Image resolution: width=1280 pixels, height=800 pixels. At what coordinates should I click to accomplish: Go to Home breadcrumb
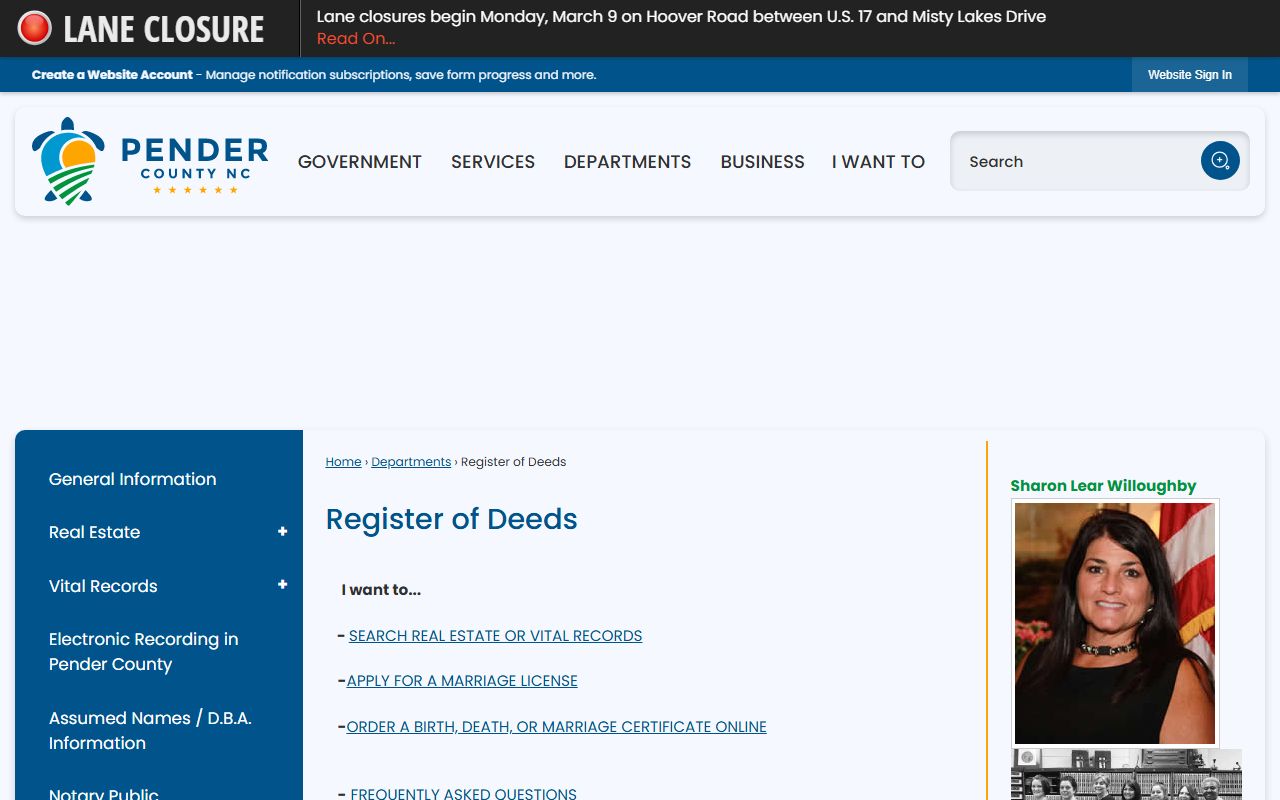click(343, 462)
